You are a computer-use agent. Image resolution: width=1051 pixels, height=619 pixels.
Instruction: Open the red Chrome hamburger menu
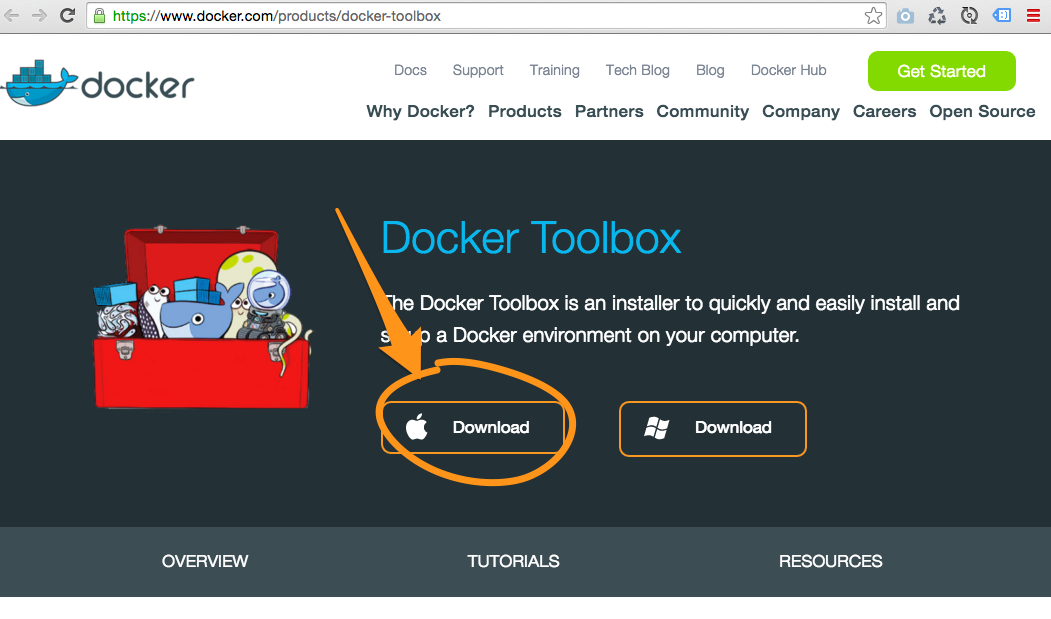(x=1033, y=15)
